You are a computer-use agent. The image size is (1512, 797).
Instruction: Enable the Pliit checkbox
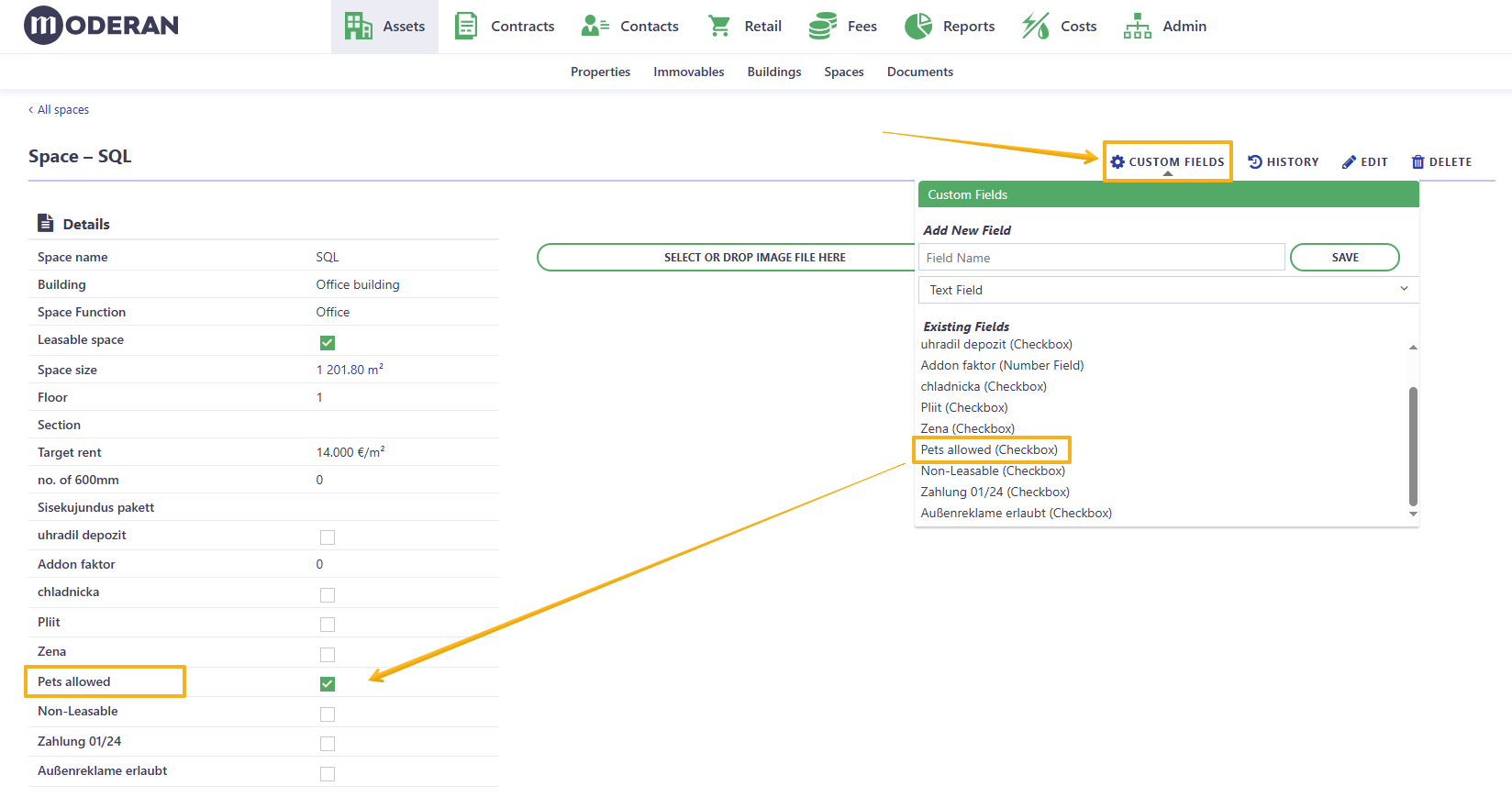328,625
